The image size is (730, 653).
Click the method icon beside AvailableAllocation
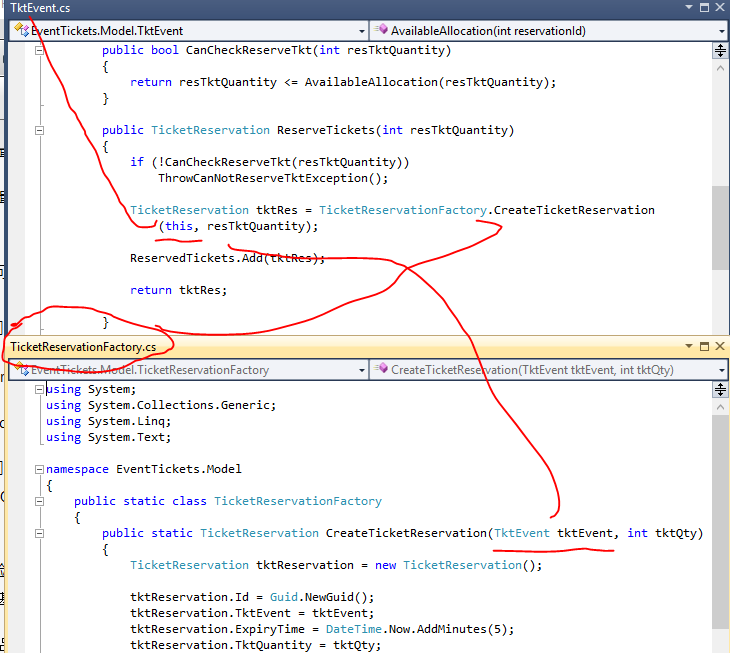[381, 30]
